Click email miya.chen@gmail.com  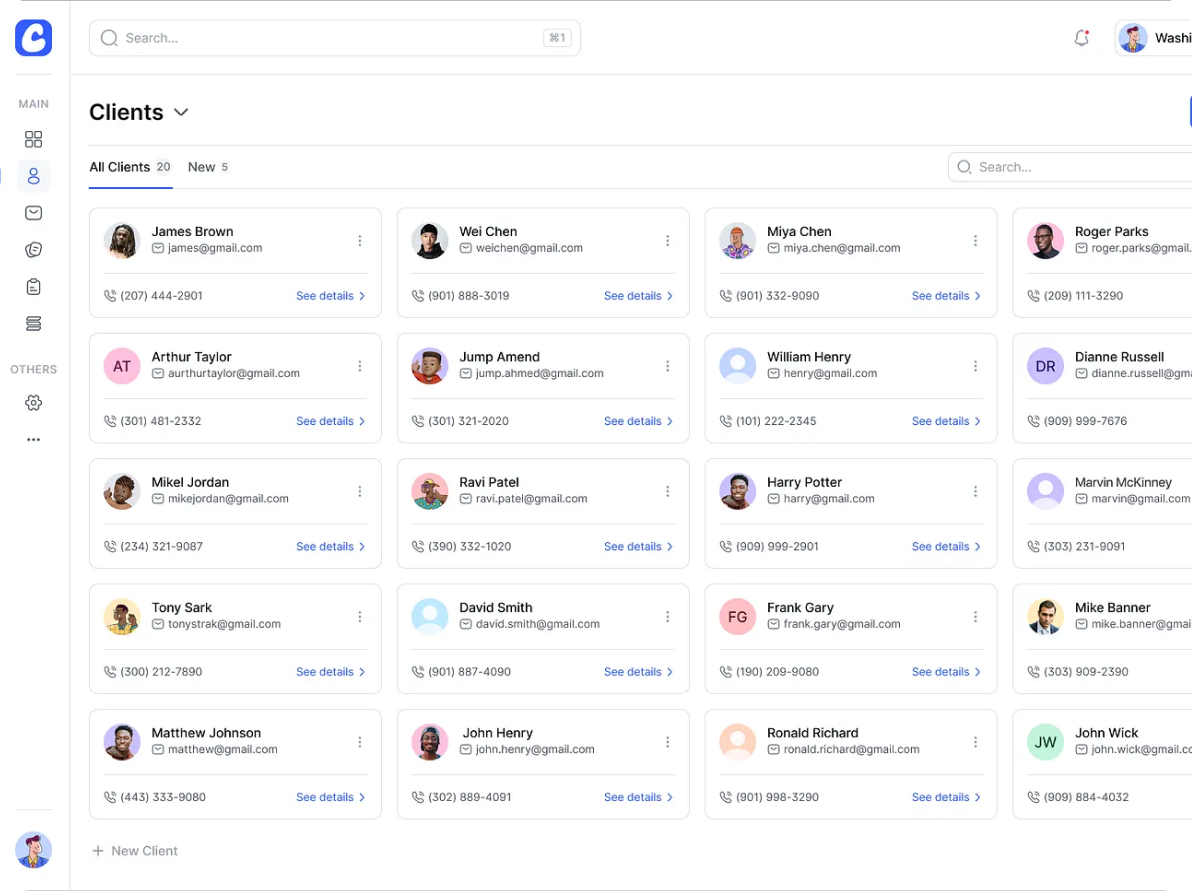pyautogui.click(x=842, y=248)
